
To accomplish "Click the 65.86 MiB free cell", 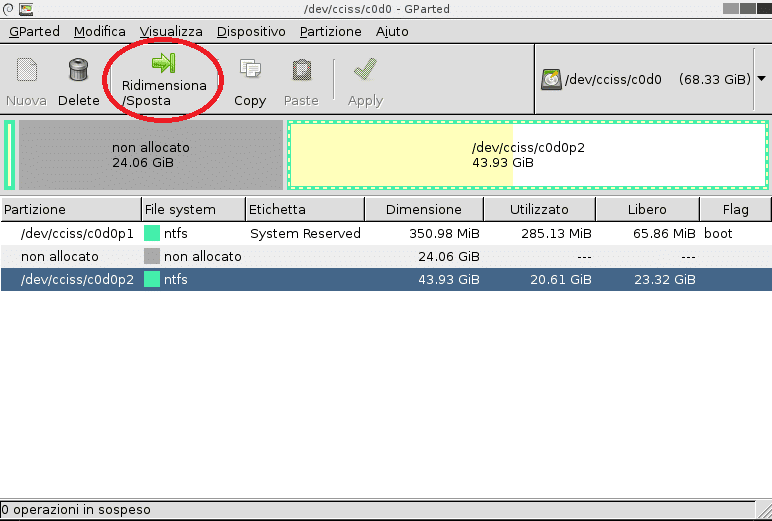I will coord(664,233).
